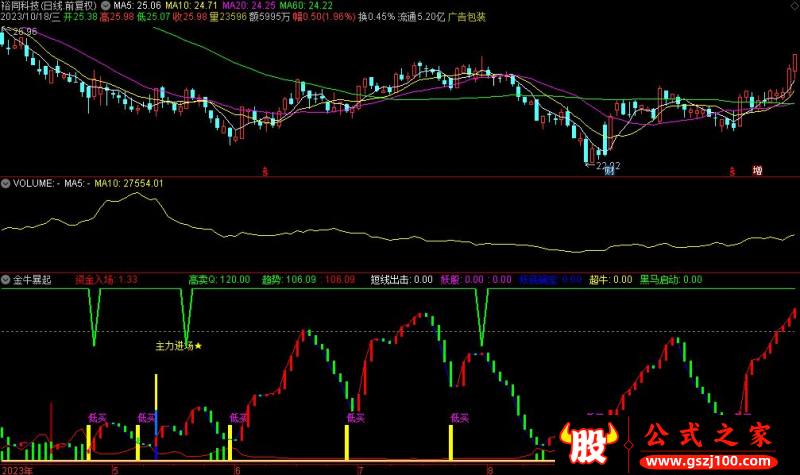800x475 pixels.
Task: Click the 裕同科技(日线 前复权) stock title
Action: [49, 6]
